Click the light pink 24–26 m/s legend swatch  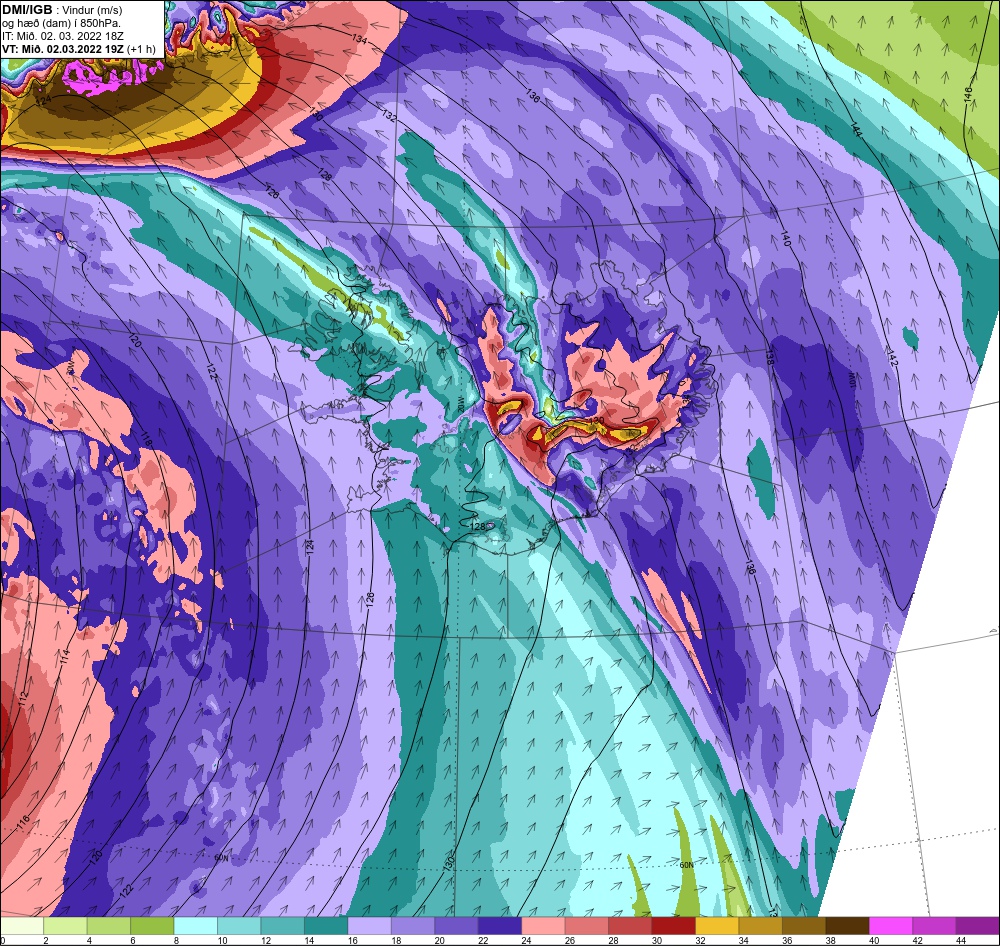pos(543,925)
